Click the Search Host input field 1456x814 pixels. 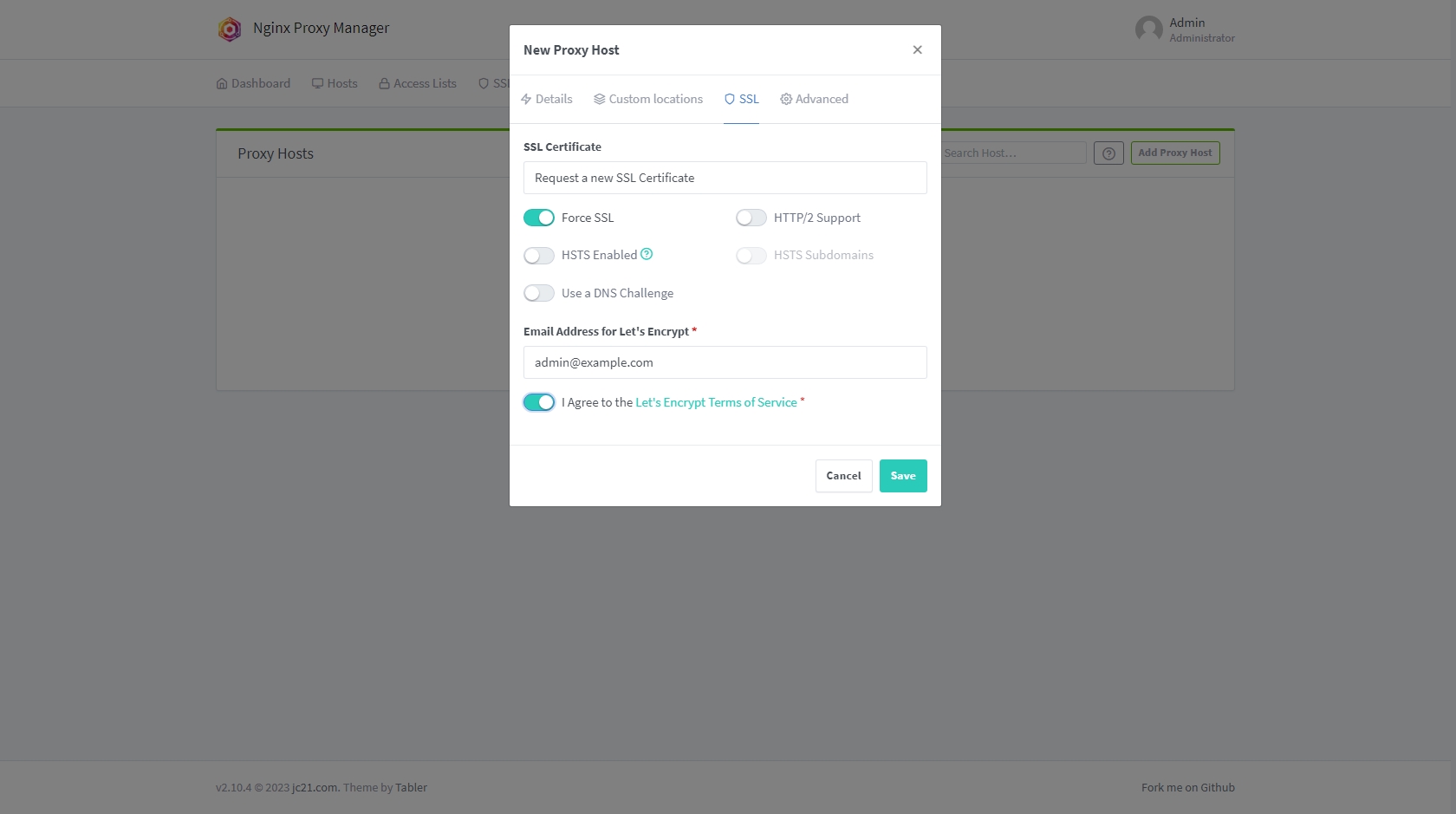(x=1014, y=153)
